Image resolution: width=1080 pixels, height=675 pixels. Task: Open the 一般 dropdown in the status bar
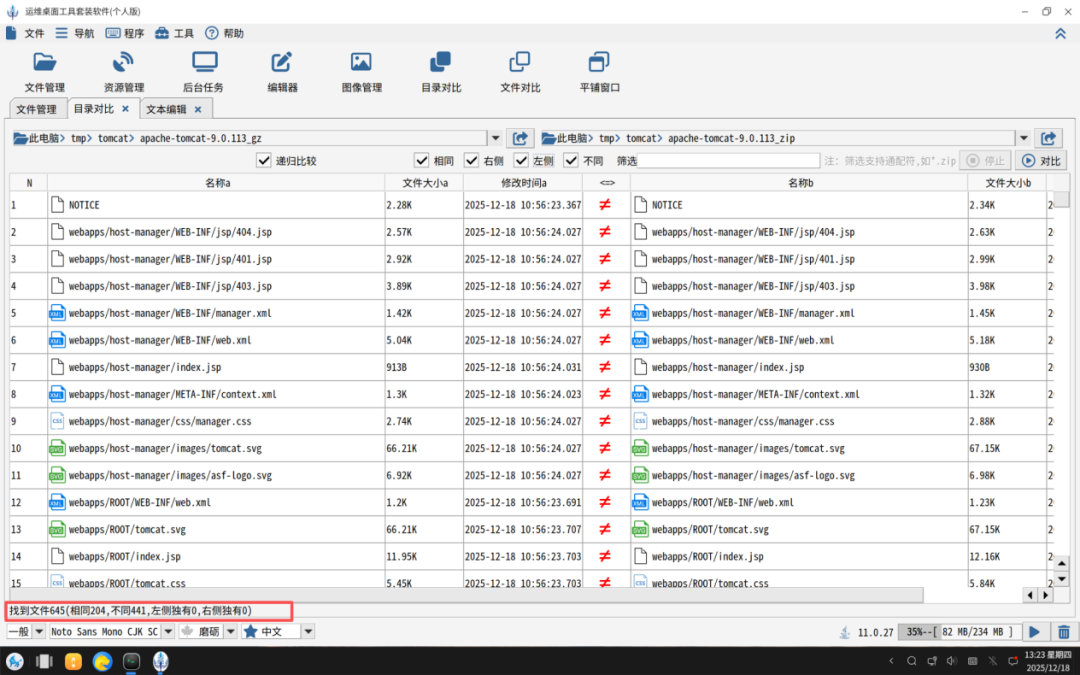39,632
